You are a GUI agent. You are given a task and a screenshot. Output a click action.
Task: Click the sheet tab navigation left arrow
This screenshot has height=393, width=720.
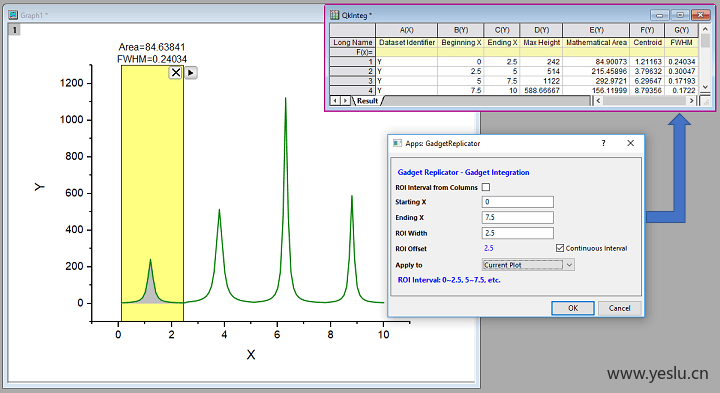[336, 101]
